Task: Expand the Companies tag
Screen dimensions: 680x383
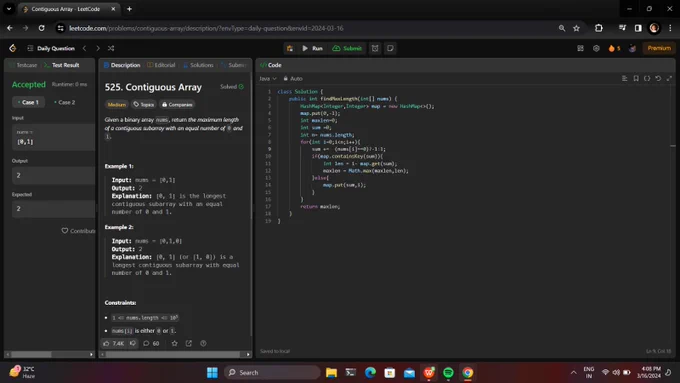Action: [x=177, y=105]
